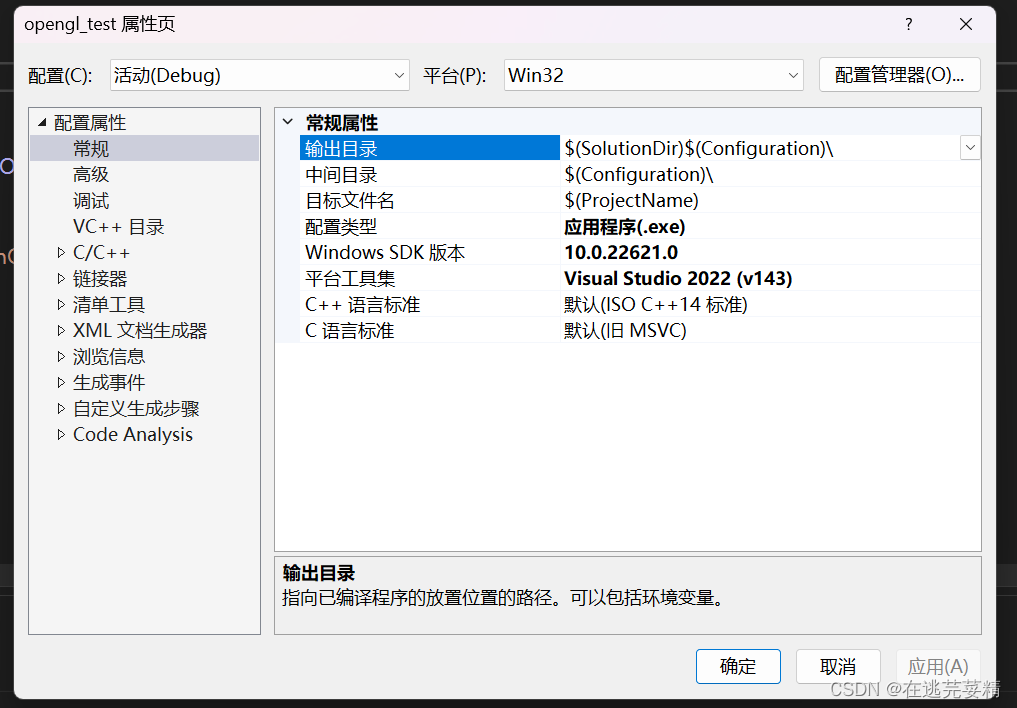Image resolution: width=1017 pixels, height=708 pixels.
Task: Expand the XML 文档生成器 node
Action: click(x=61, y=330)
